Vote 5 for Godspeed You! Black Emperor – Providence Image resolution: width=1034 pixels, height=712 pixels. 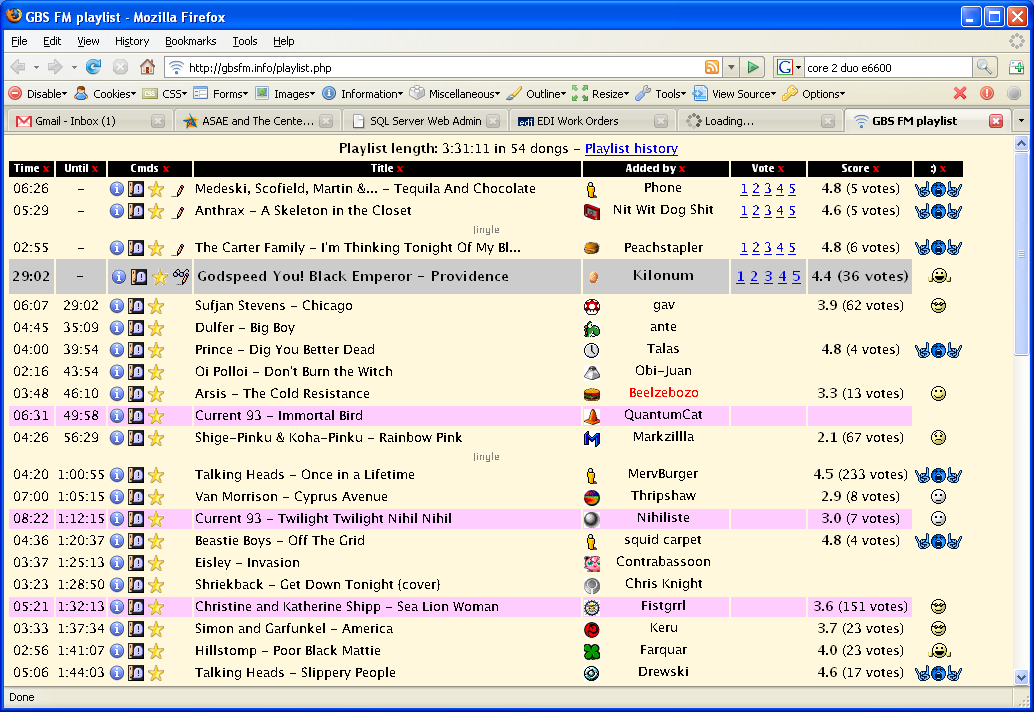796,276
